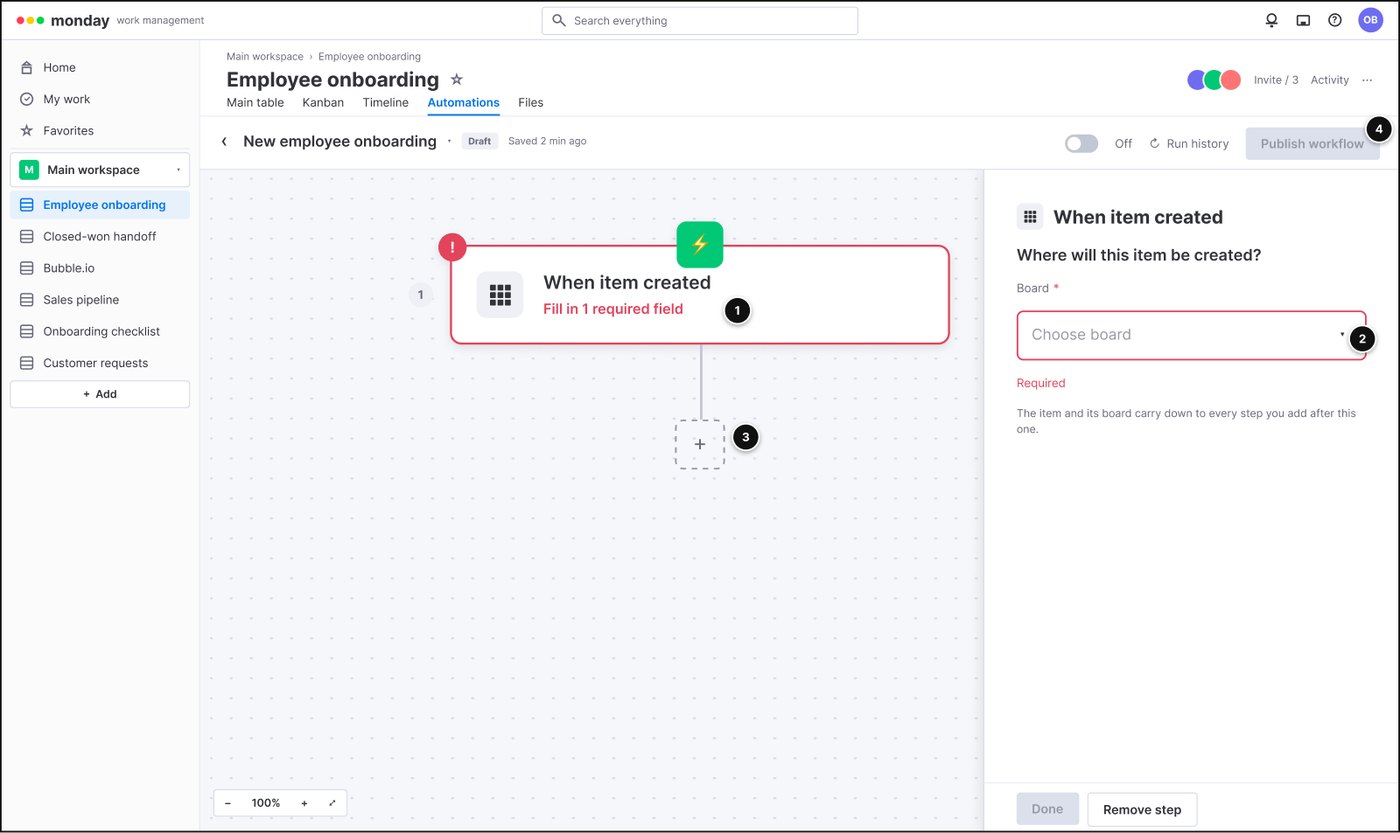Open Favorites in the sidebar
Image resolution: width=1400 pixels, height=833 pixels.
tap(100, 131)
